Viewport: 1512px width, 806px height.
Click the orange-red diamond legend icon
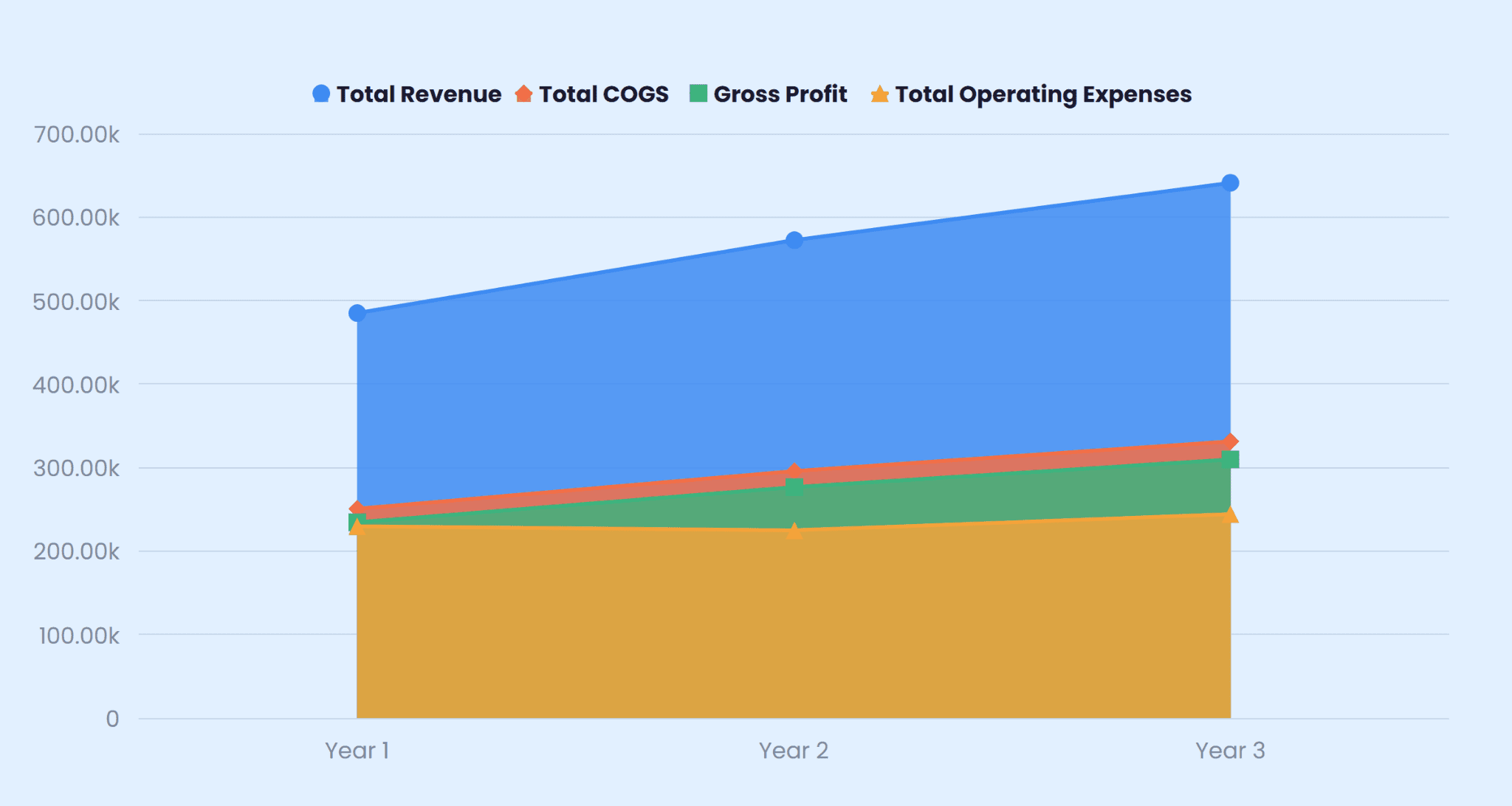pyautogui.click(x=523, y=94)
